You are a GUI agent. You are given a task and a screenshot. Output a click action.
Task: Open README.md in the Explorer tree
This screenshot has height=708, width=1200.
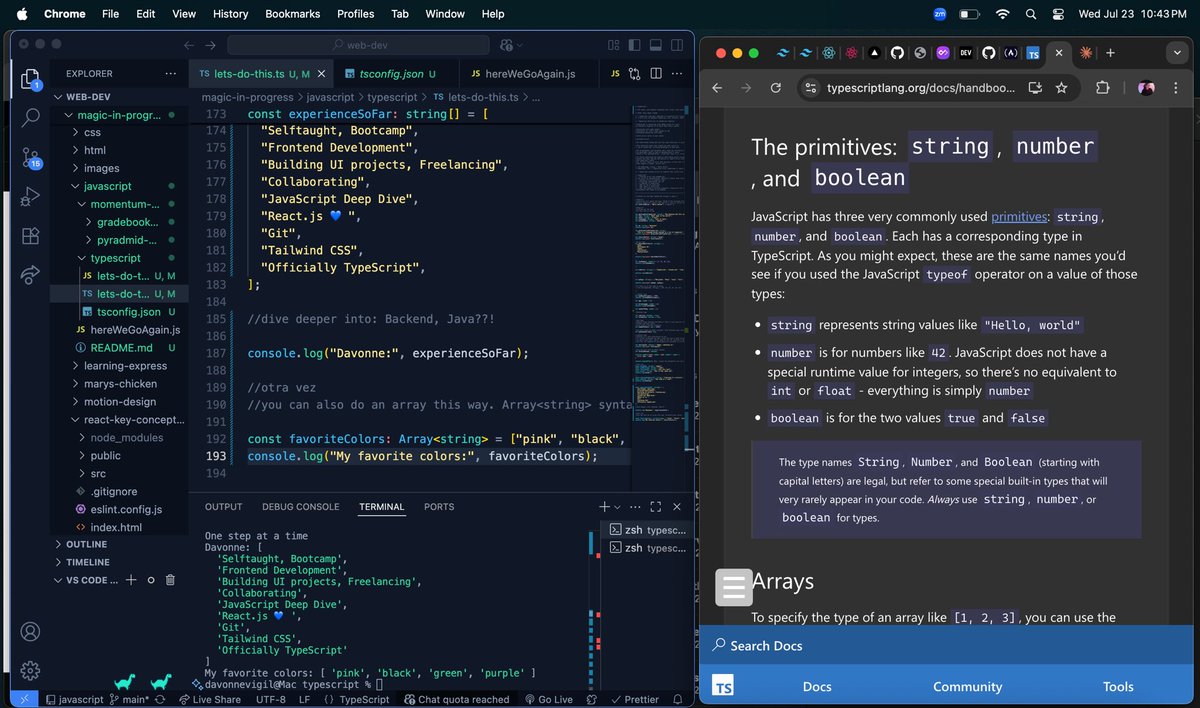(121, 348)
